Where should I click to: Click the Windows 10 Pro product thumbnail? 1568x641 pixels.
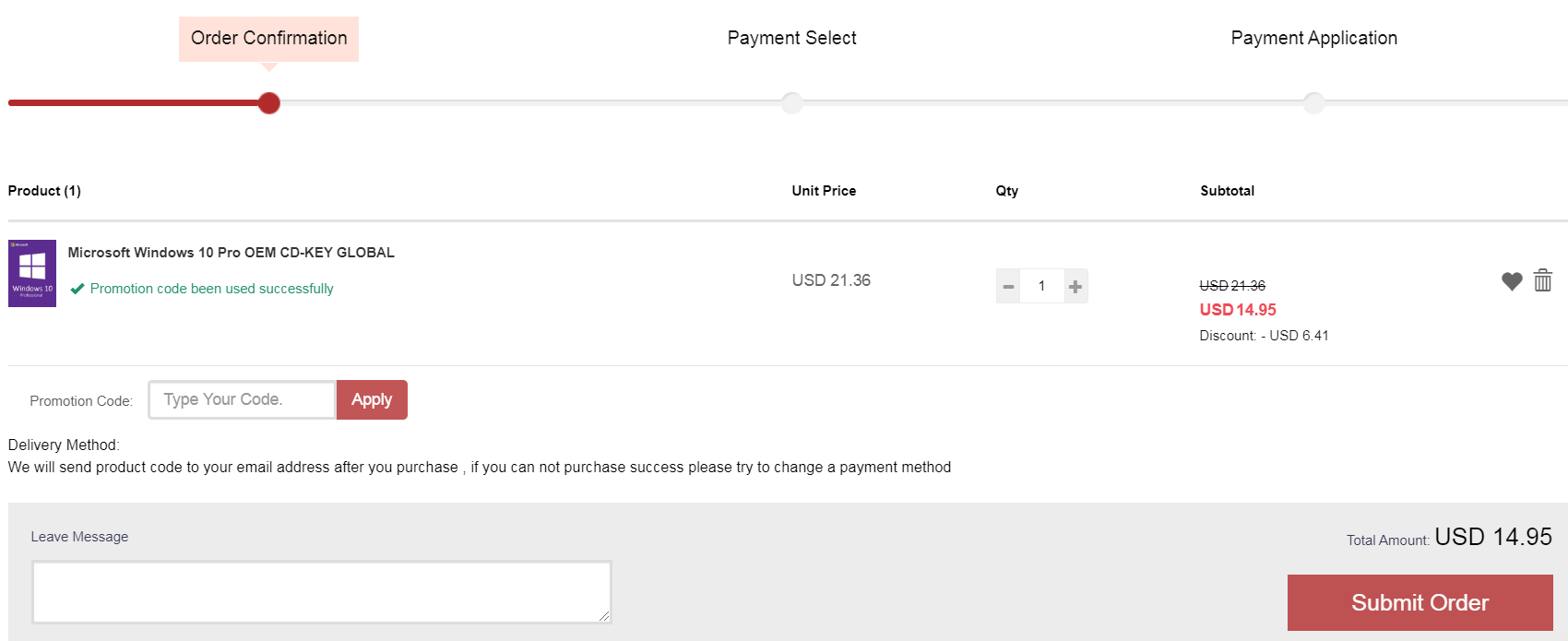(32, 273)
